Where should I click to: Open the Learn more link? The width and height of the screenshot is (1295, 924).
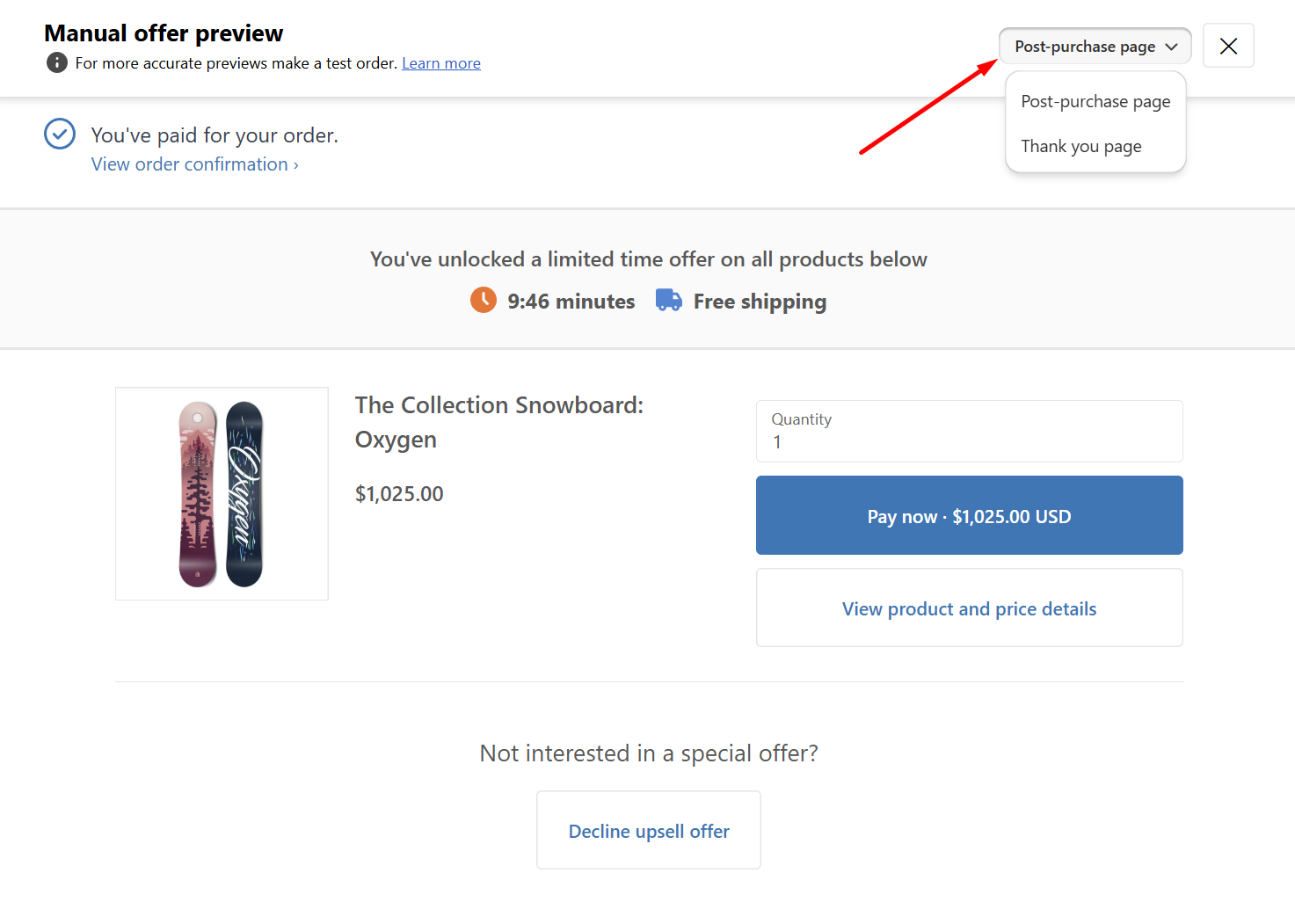tap(441, 63)
